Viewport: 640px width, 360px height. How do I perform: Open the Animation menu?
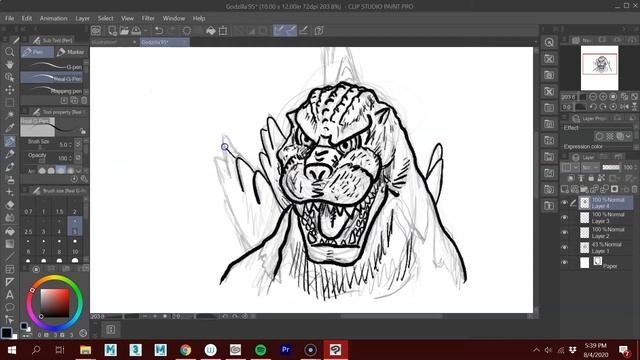53,18
